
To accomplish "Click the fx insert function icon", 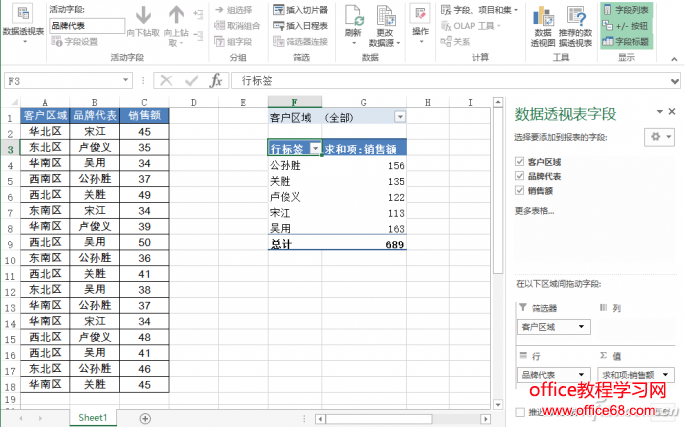I will (216, 81).
